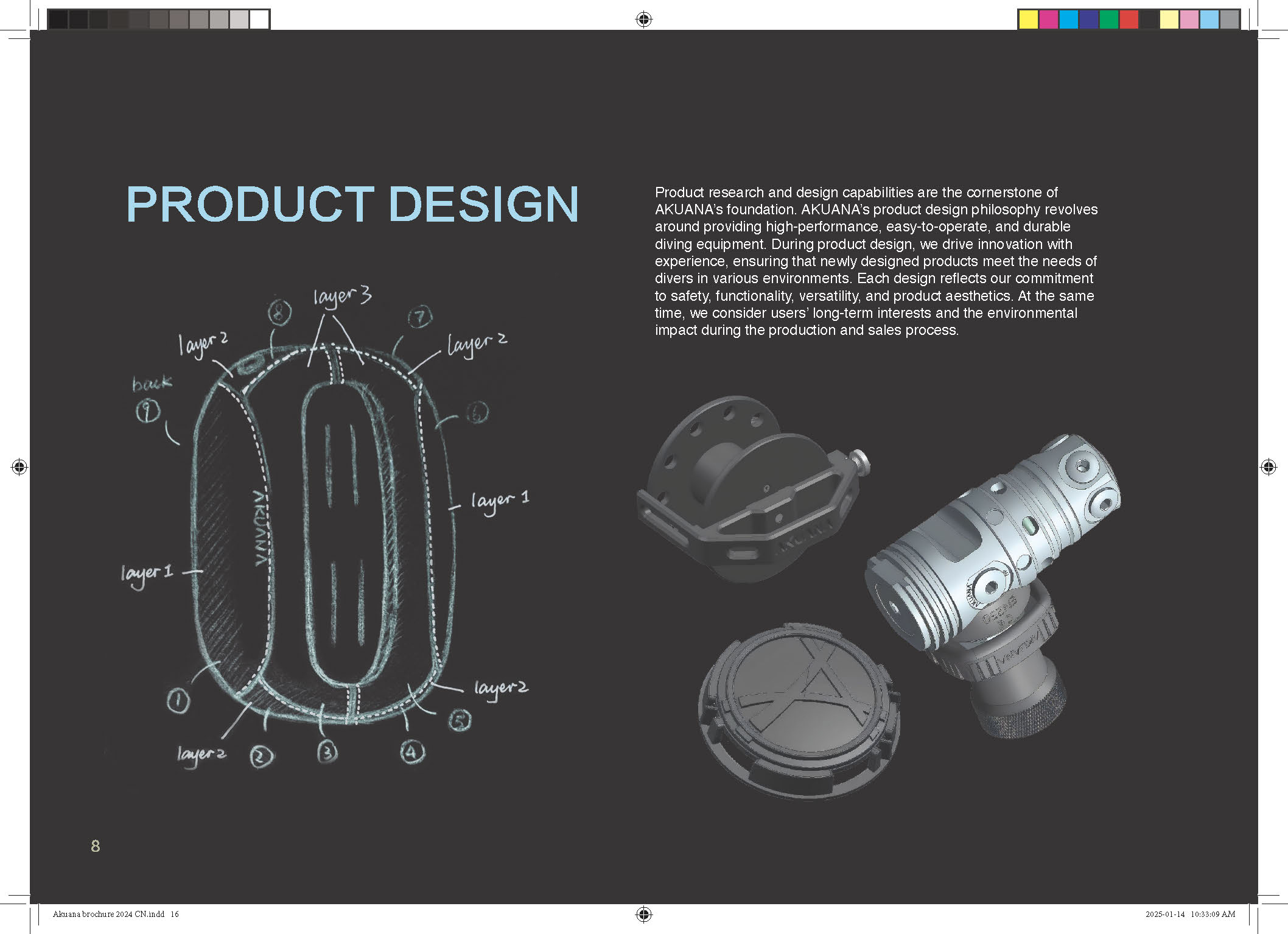Click the 'Akuana brochure 2024 CN.indd' footer text
The image size is (1288, 934).
click(108, 914)
